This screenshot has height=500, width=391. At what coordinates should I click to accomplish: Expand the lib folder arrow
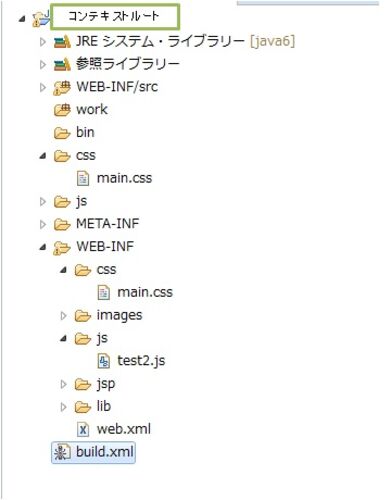[x=63, y=407]
